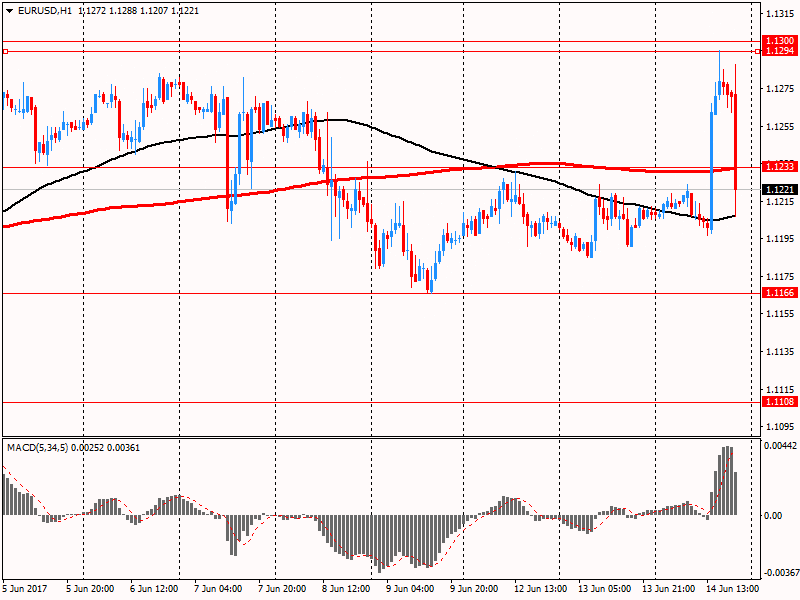Viewport: 800px width, 600px height.
Task: Click the 7 Jun 20:00 time label
Action: pyautogui.click(x=282, y=588)
